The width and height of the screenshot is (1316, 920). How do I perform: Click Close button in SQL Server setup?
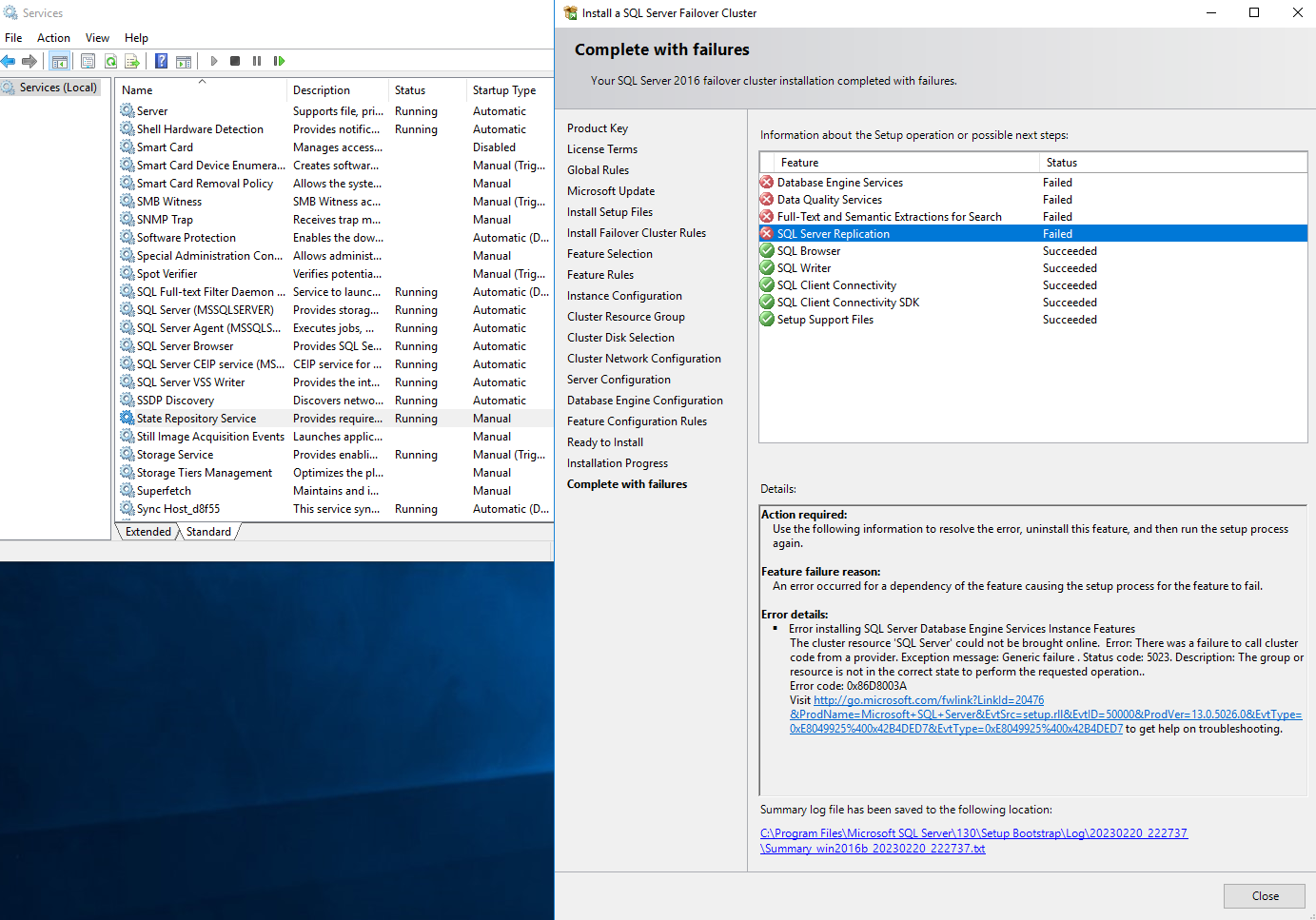click(x=1265, y=896)
